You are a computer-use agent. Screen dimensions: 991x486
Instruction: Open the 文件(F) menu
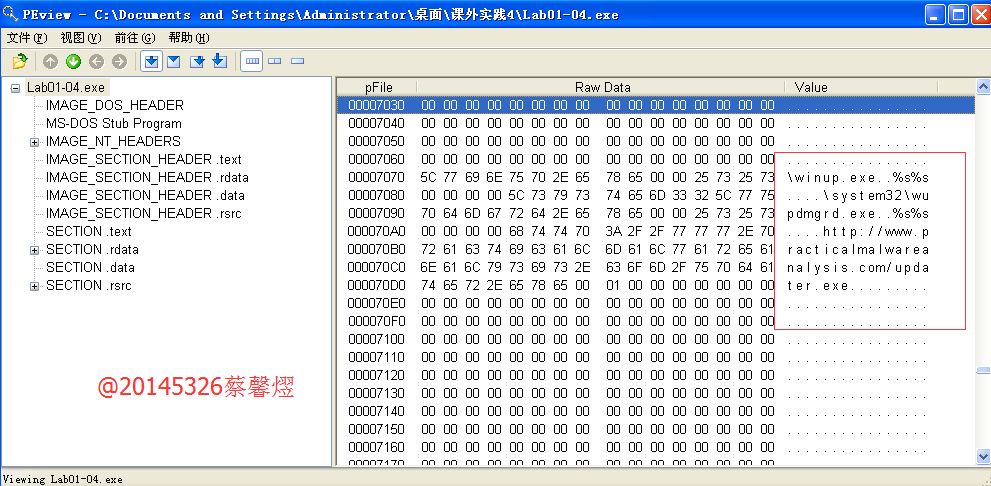(27, 38)
